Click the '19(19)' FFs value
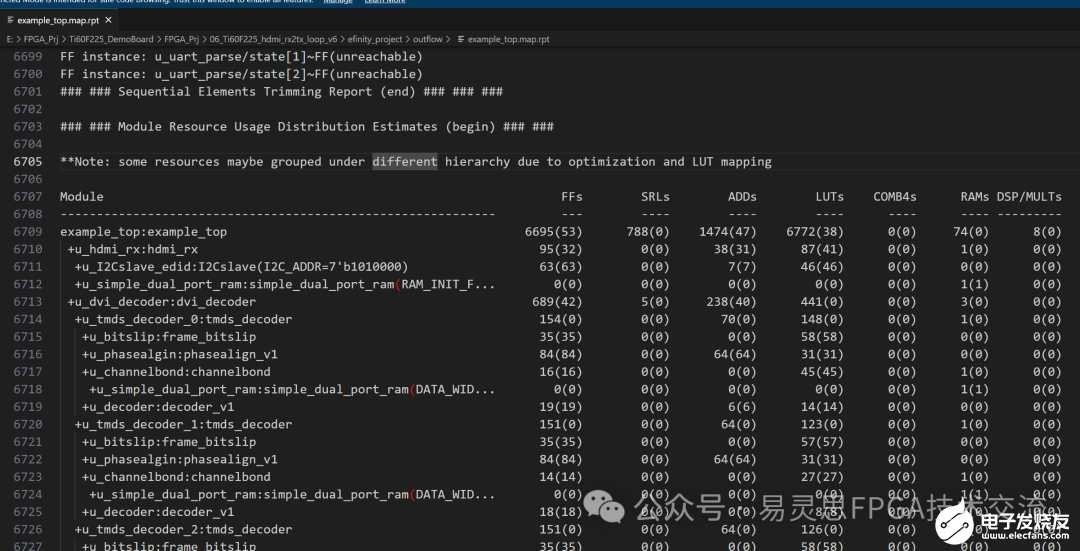This screenshot has width=1080, height=551. click(x=561, y=407)
